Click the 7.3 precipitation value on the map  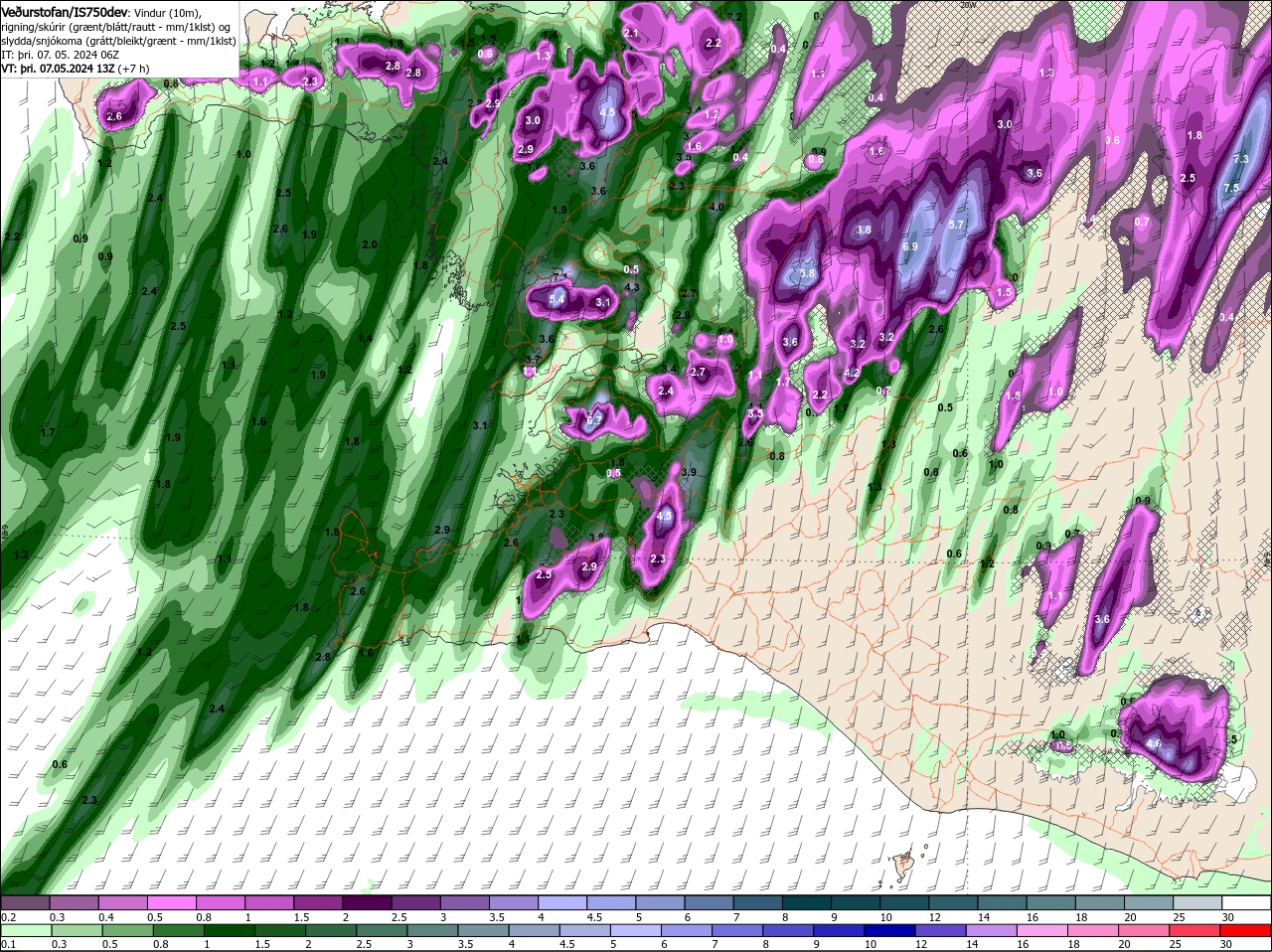(x=1240, y=159)
